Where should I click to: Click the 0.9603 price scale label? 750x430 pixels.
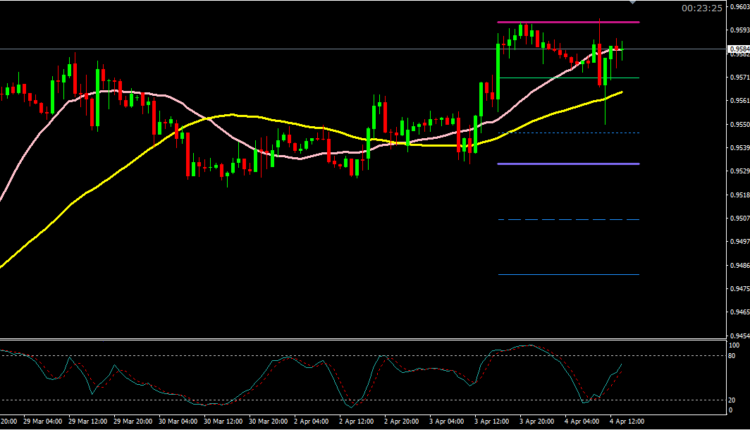736,4
